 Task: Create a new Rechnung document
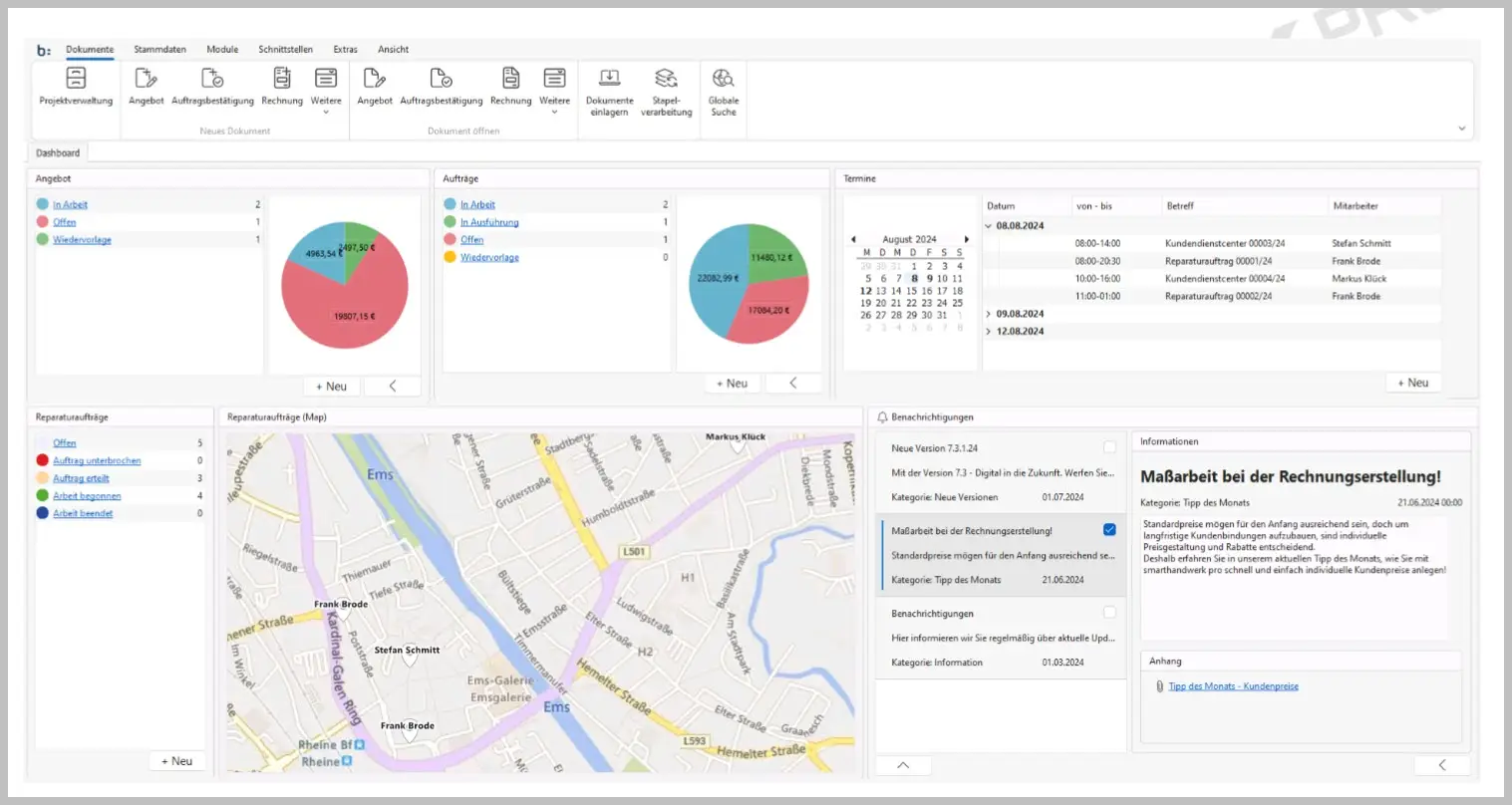tap(282, 87)
